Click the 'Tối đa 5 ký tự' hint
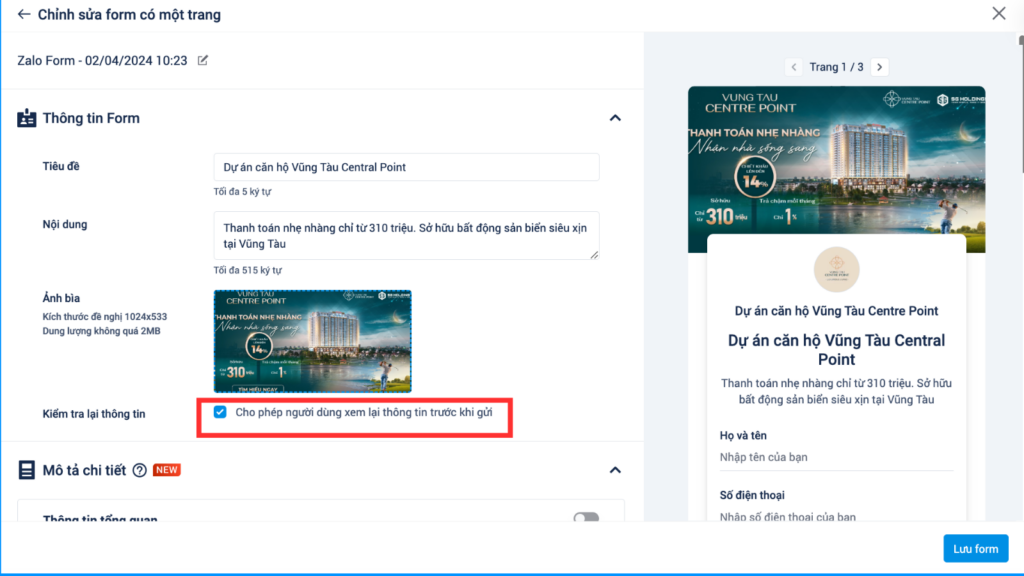The width and height of the screenshot is (1024, 576). tap(242, 192)
